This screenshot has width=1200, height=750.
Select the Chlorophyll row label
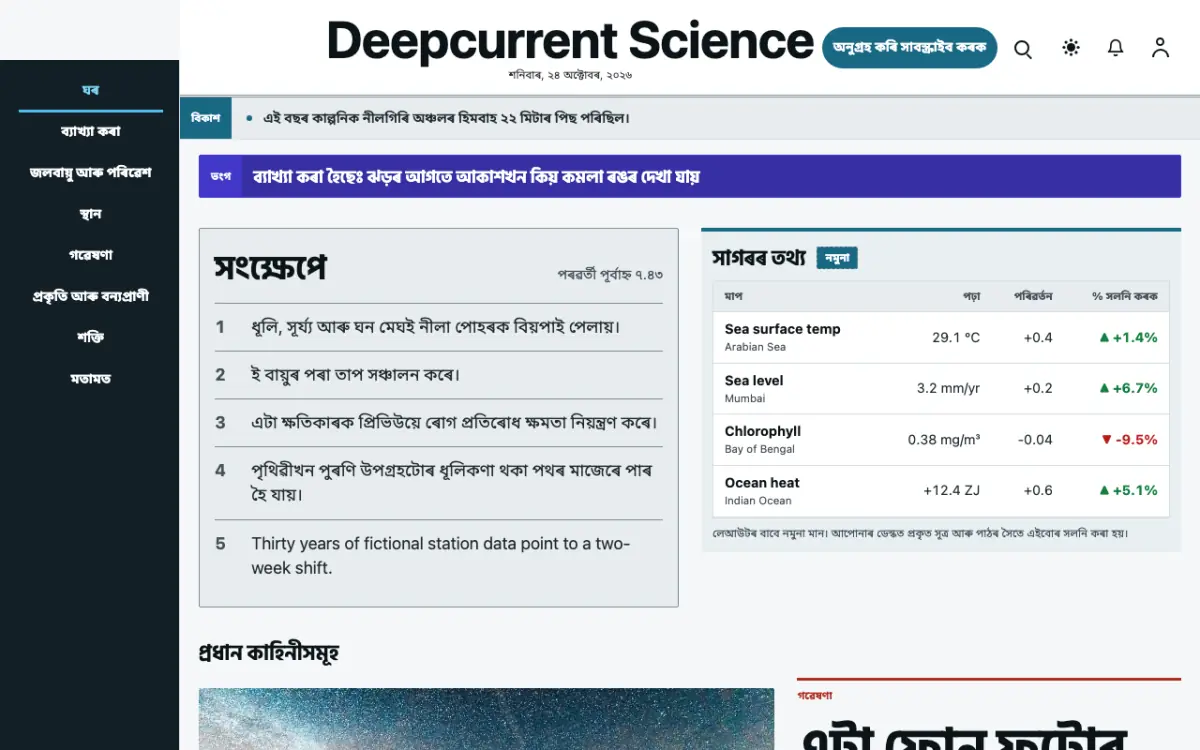pyautogui.click(x=763, y=431)
